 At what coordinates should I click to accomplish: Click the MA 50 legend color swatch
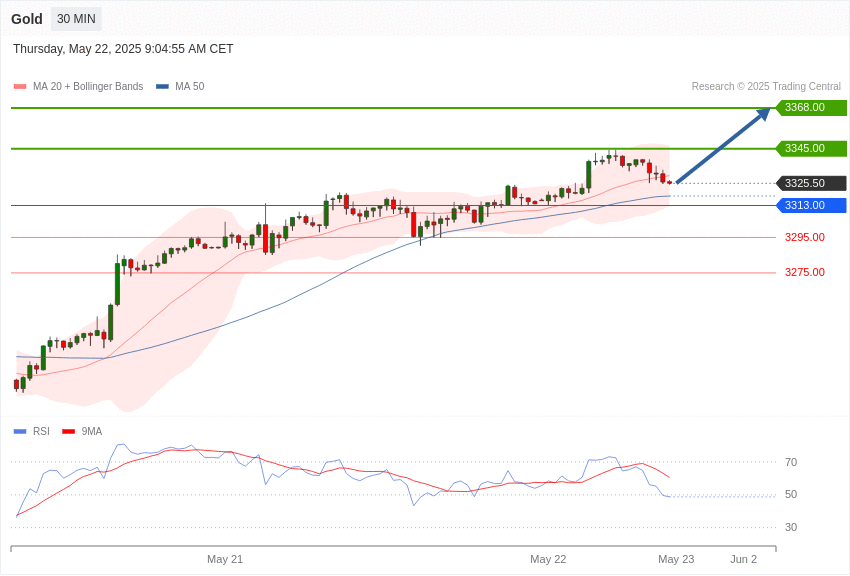162,87
